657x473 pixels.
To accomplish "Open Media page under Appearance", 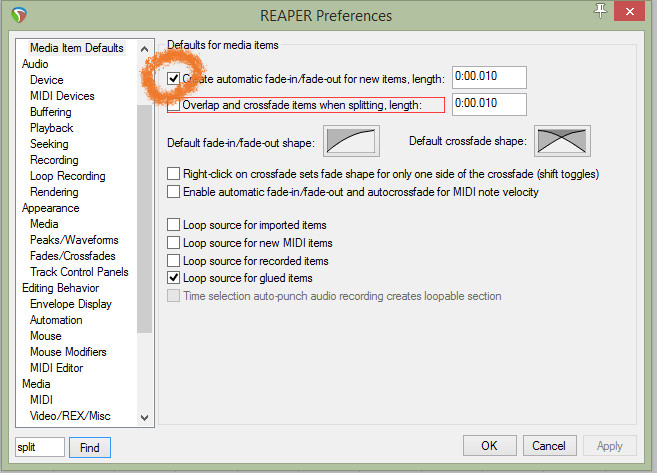I will 44,224.
